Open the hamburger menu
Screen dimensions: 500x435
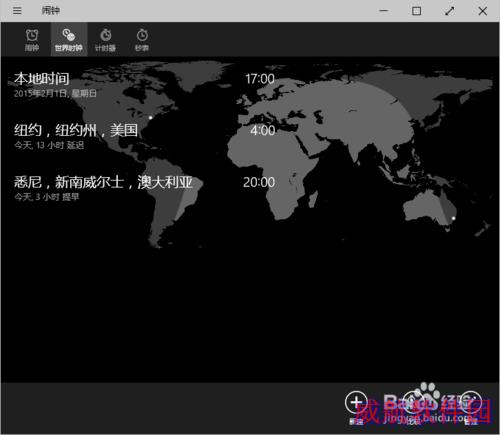click(x=17, y=11)
